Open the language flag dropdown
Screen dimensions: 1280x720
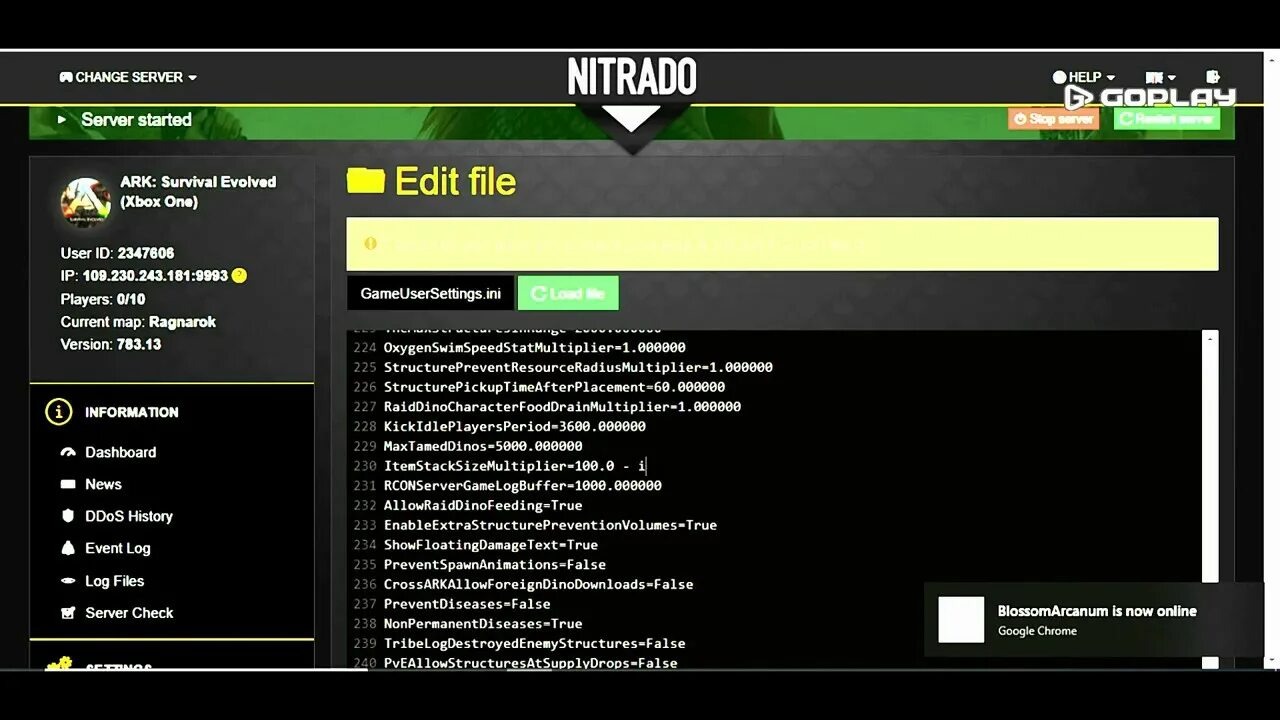click(1160, 77)
